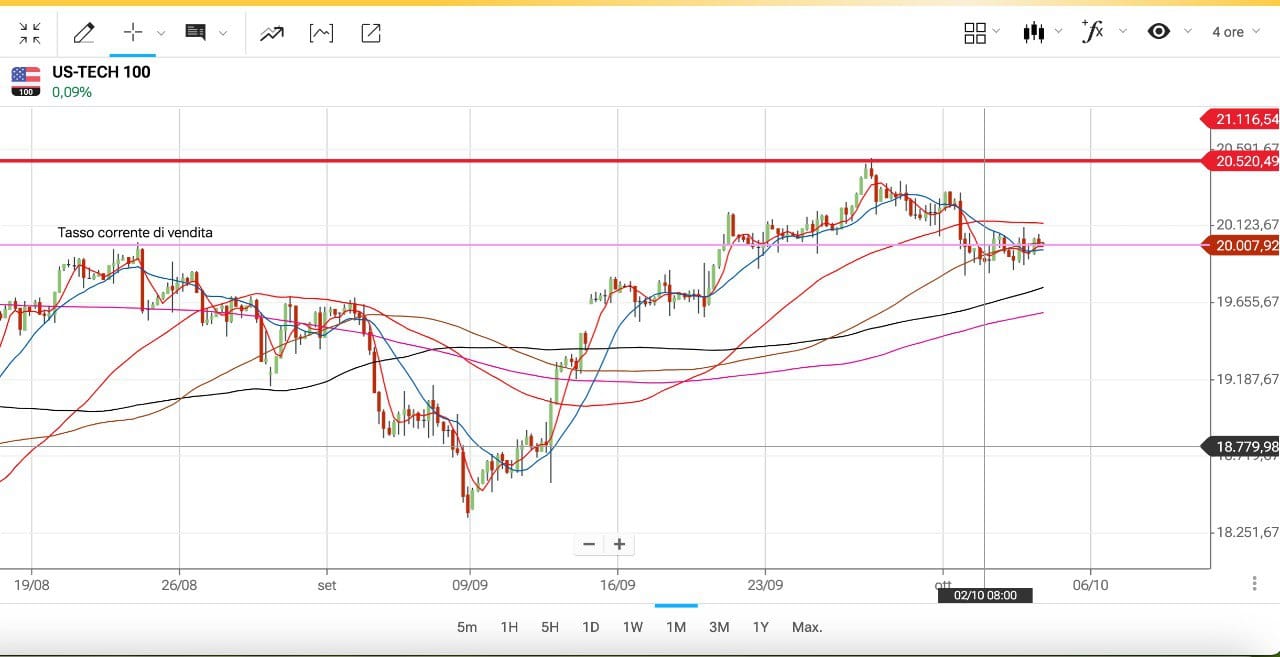Screen dimensions: 1280x657
Task: Zoom out with the minus button
Action: click(x=589, y=545)
